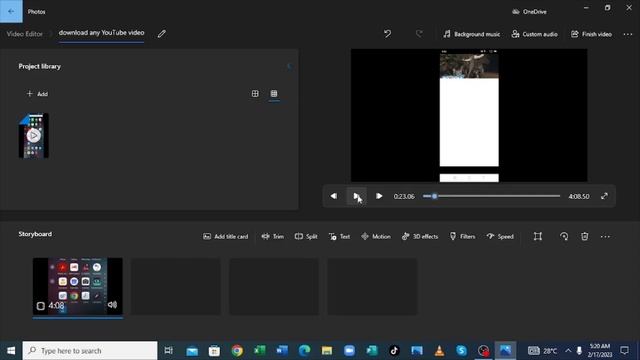
Task: Adjust clip volume via speaker icon
Action: click(x=112, y=305)
